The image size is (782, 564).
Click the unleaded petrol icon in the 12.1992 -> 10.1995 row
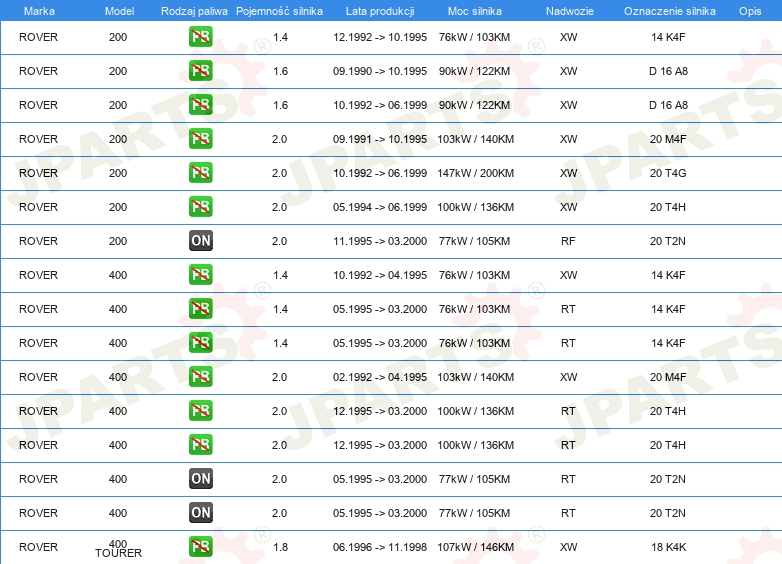200,37
